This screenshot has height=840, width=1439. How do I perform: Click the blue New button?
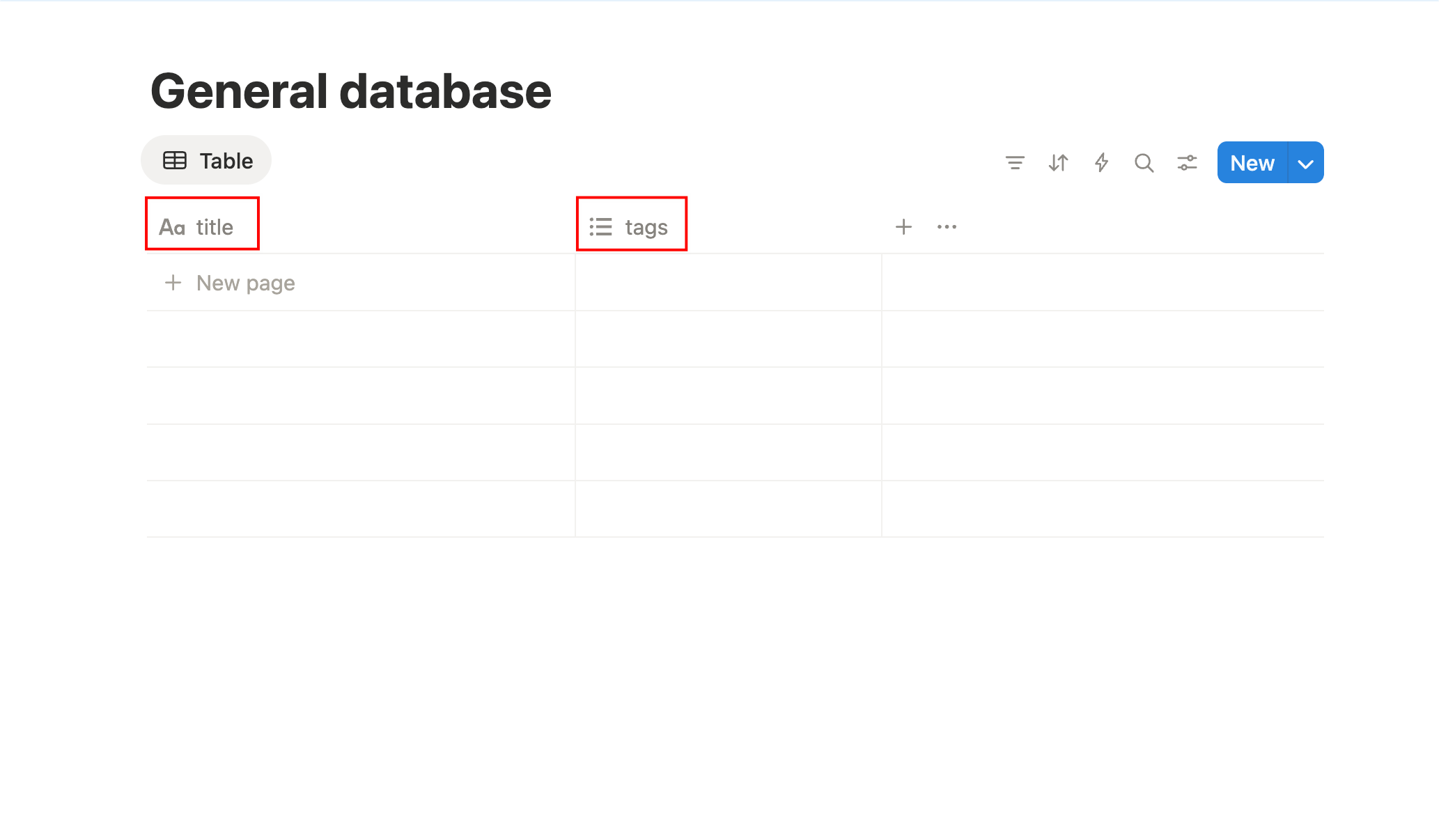pos(1252,163)
